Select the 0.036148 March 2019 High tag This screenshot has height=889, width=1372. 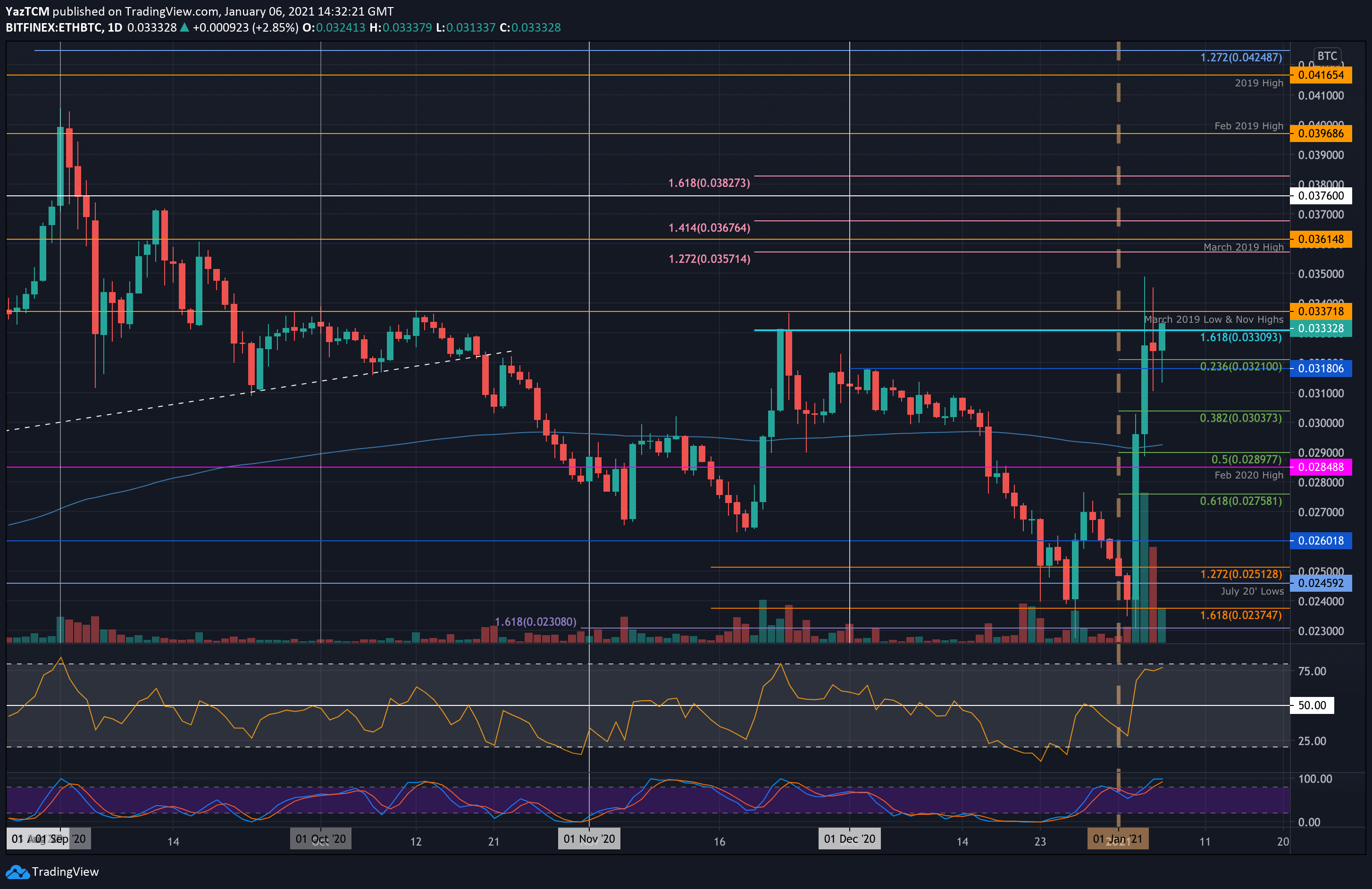point(1320,239)
